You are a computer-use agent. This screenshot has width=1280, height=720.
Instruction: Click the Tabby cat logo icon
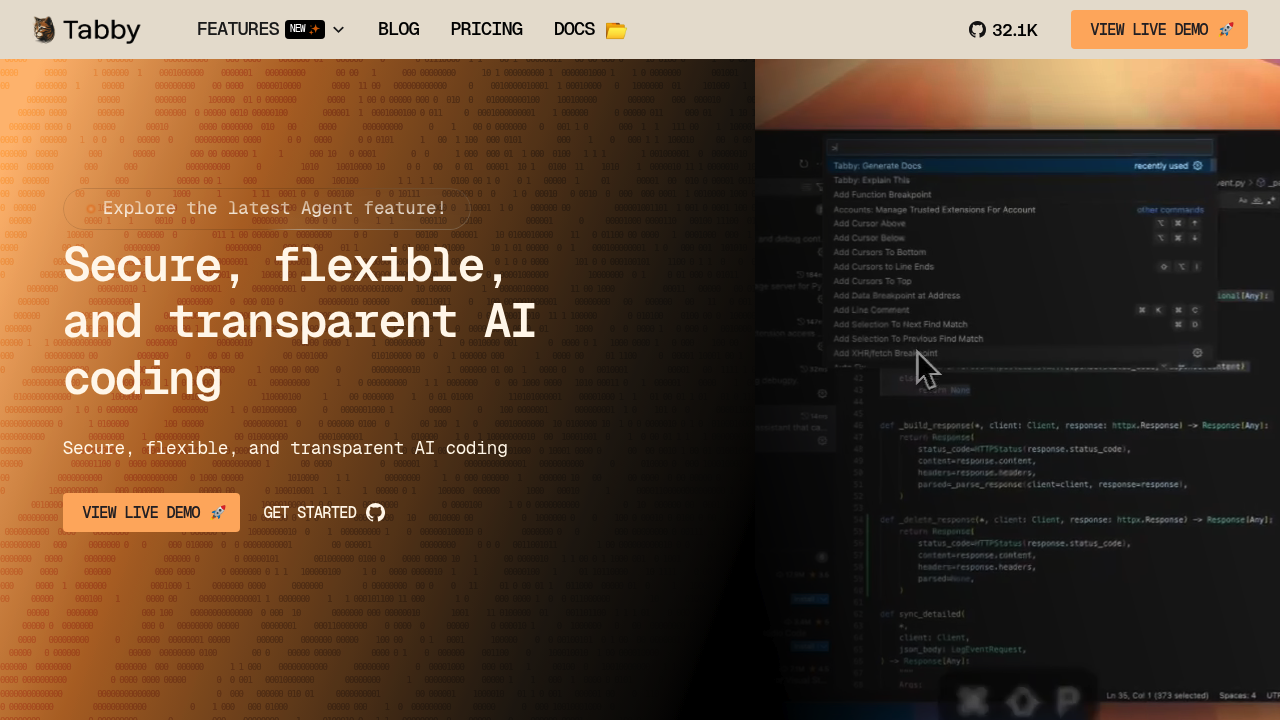(43, 30)
